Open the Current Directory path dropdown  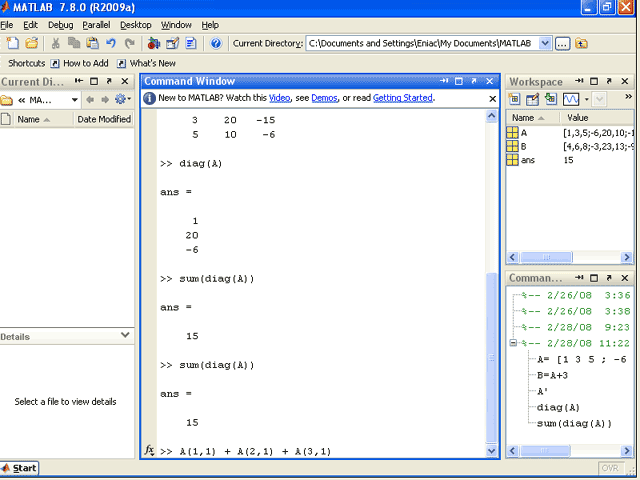pos(545,43)
